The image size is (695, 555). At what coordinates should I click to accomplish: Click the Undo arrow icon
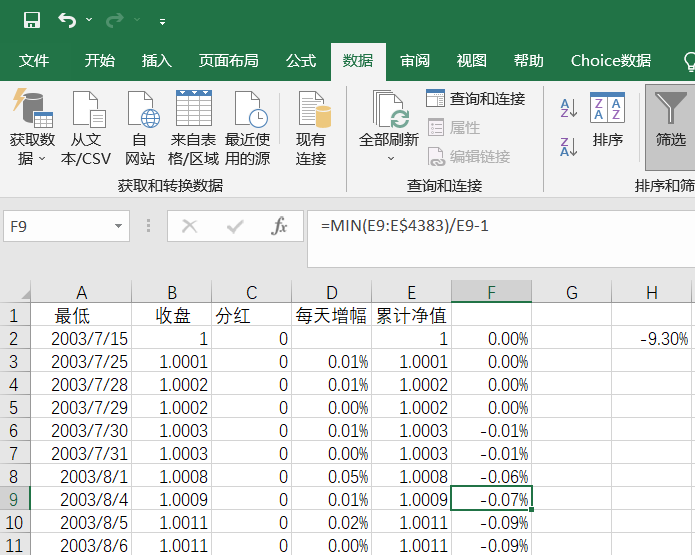[x=67, y=20]
